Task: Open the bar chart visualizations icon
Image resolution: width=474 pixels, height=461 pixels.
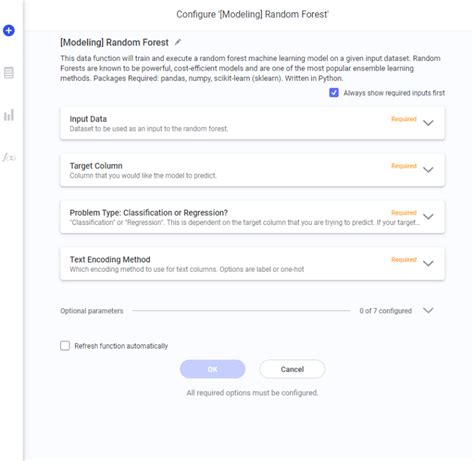Action: coord(9,115)
